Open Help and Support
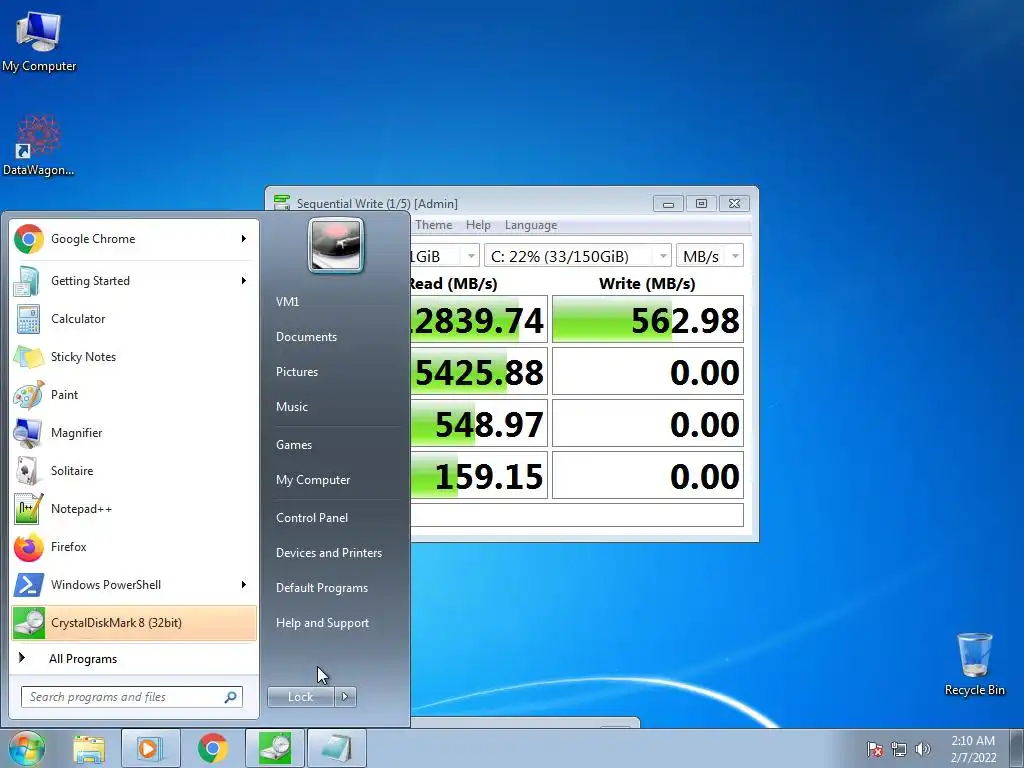 [x=322, y=623]
